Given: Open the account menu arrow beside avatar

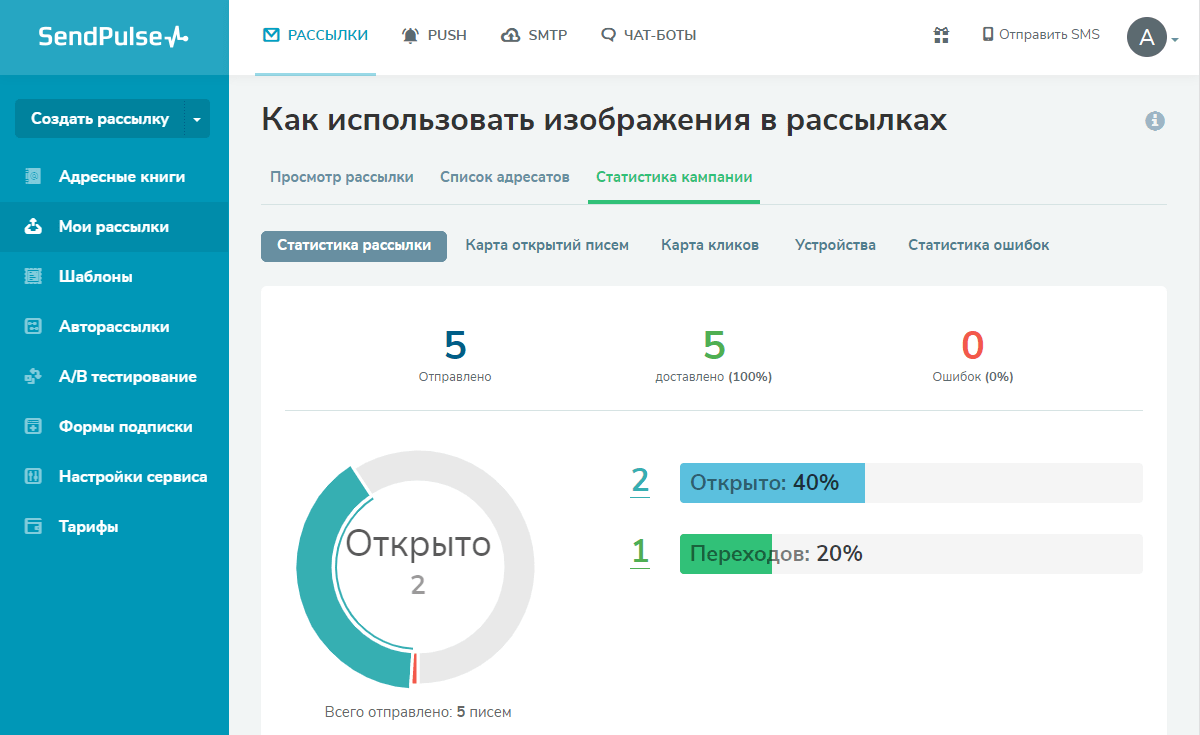Looking at the screenshot, I should tap(1175, 41).
